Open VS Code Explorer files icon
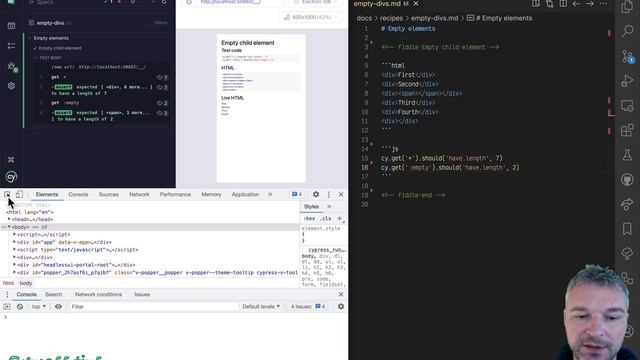640x360 pixels. click(627, 7)
